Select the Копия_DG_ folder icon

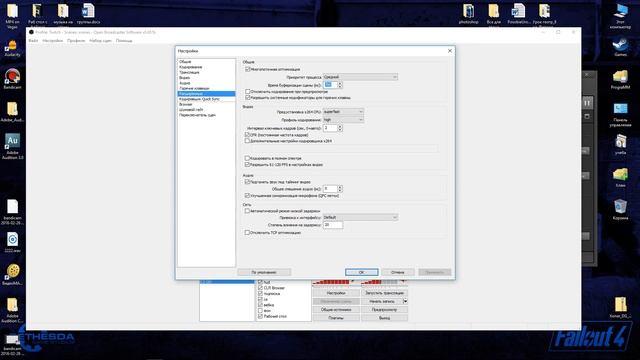pyautogui.click(x=620, y=308)
